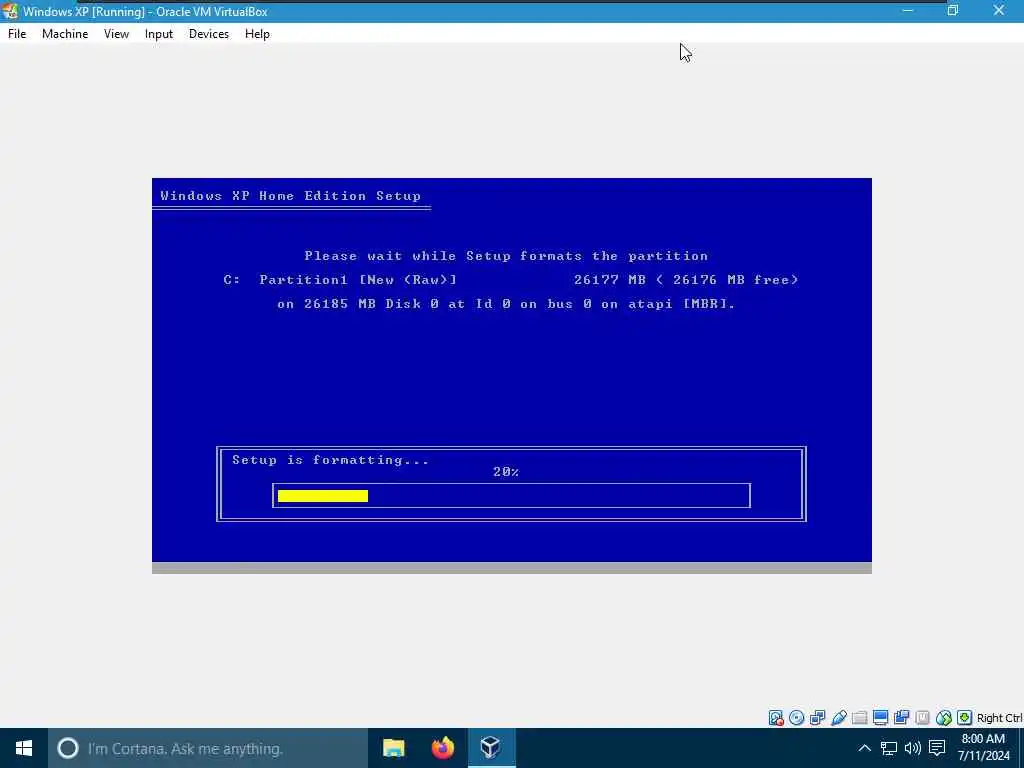This screenshot has height=768, width=1024.
Task: Click the network tray icon
Action: 888,748
